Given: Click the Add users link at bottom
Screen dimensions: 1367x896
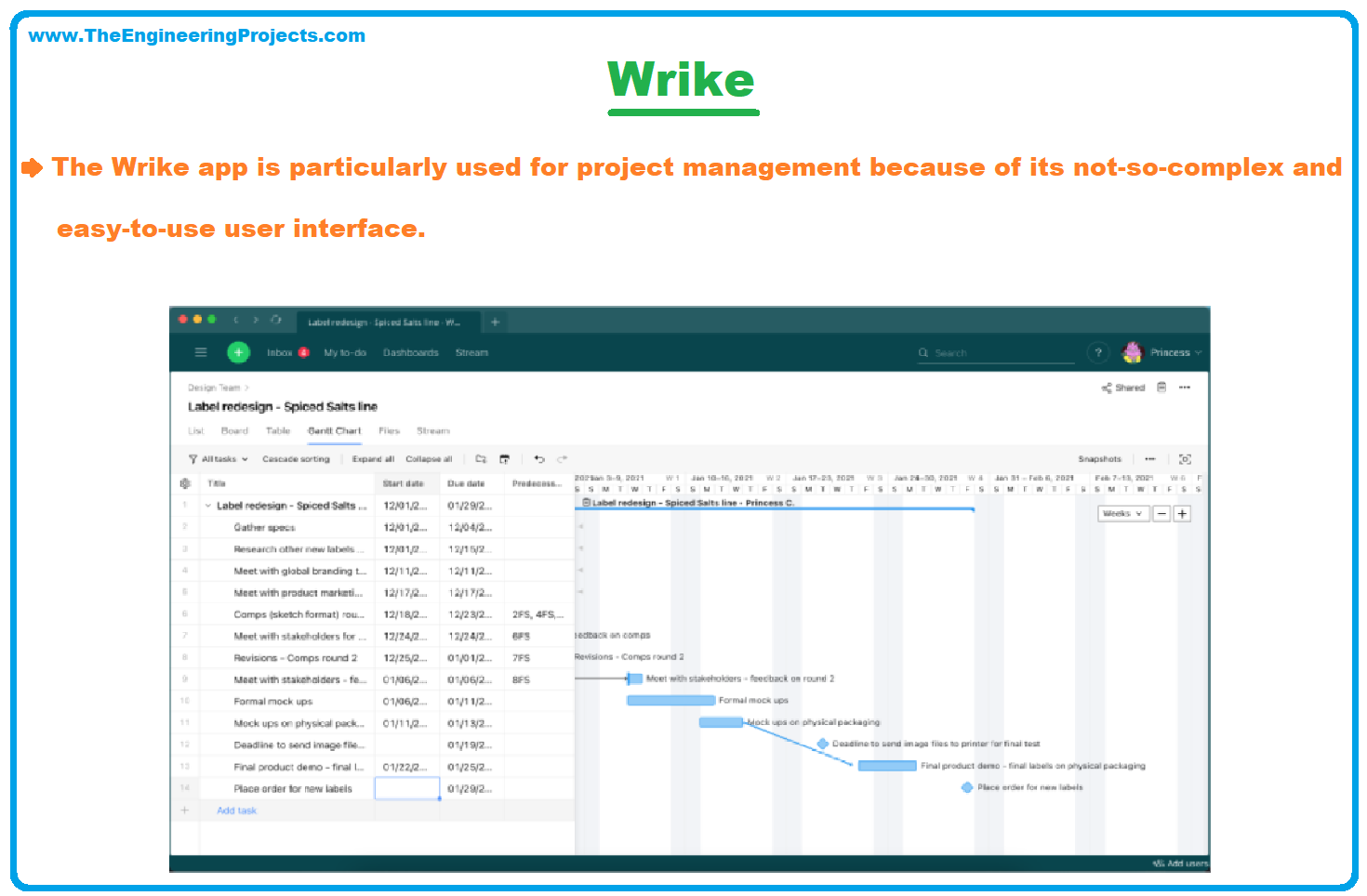Looking at the screenshot, I should tap(1181, 863).
